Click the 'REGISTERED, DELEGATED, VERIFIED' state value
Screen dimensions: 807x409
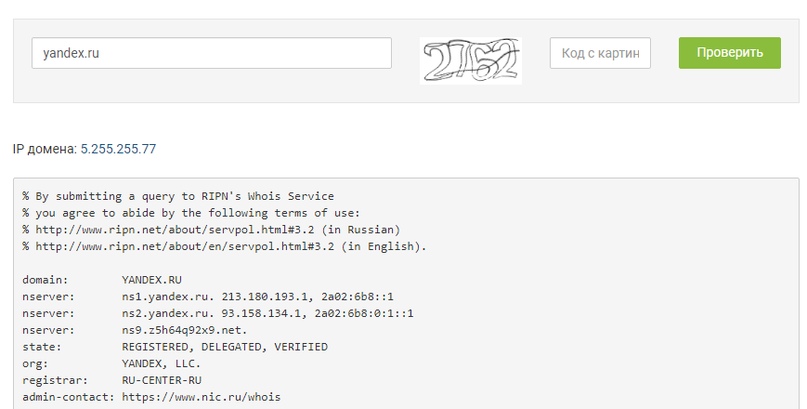(x=224, y=347)
